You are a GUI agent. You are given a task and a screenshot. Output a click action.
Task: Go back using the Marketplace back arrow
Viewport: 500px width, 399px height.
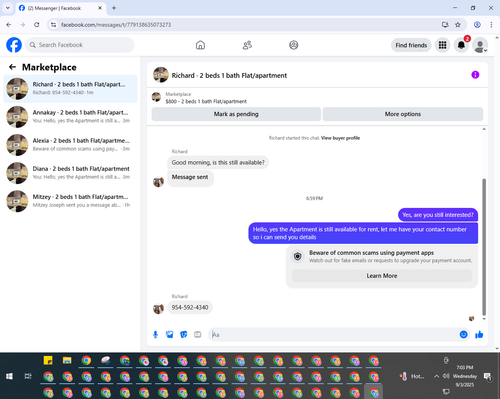pyautogui.click(x=12, y=67)
